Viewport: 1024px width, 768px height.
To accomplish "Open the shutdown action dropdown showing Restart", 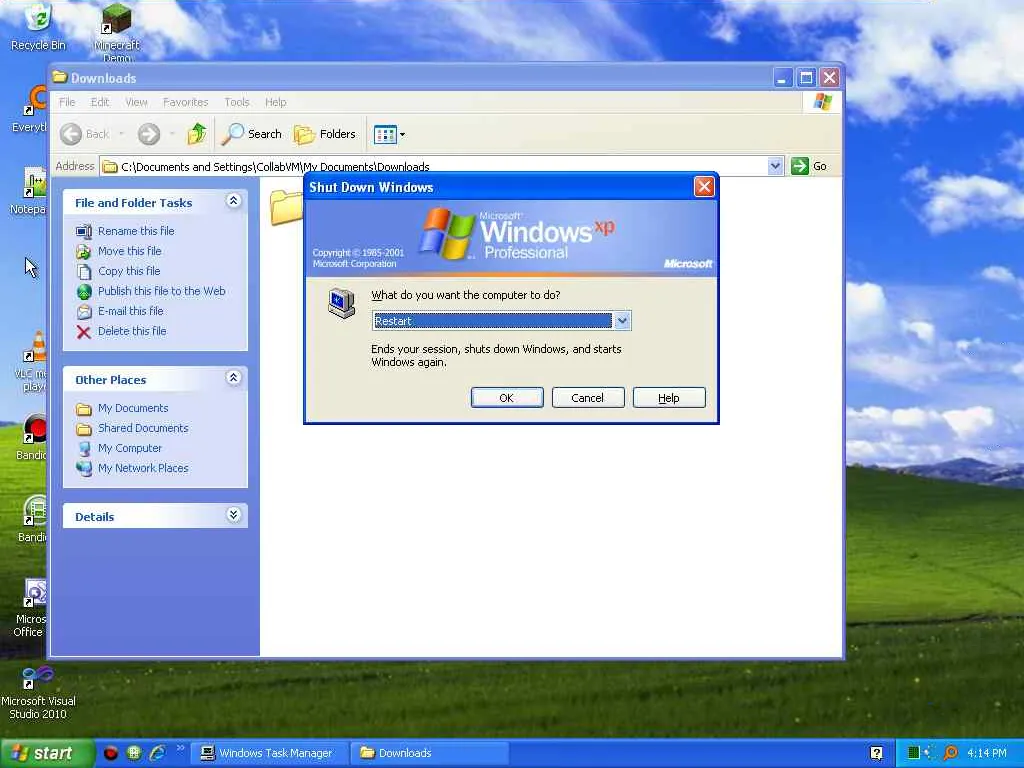I will click(x=622, y=321).
